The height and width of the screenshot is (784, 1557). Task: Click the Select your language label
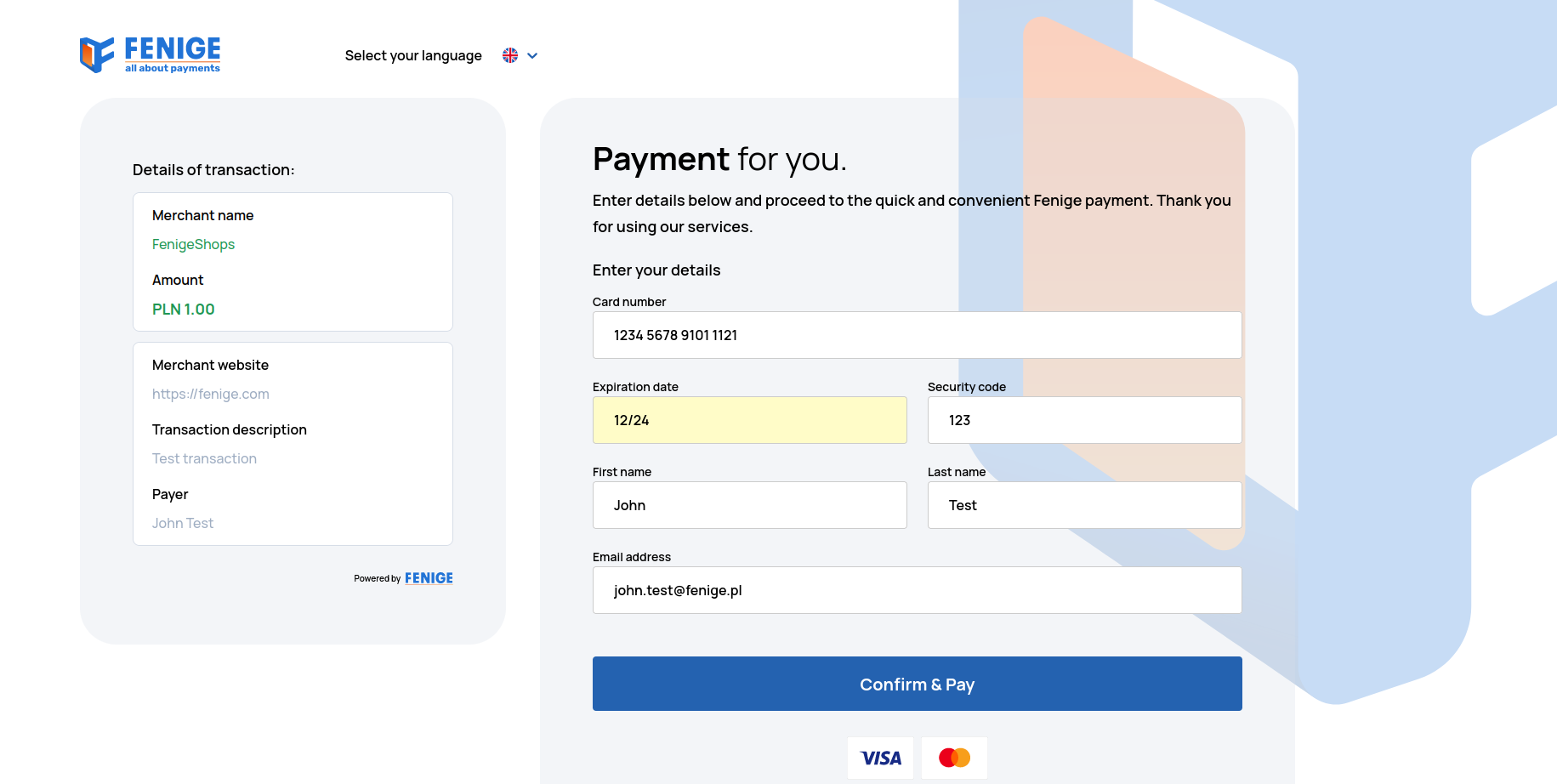[x=413, y=55]
